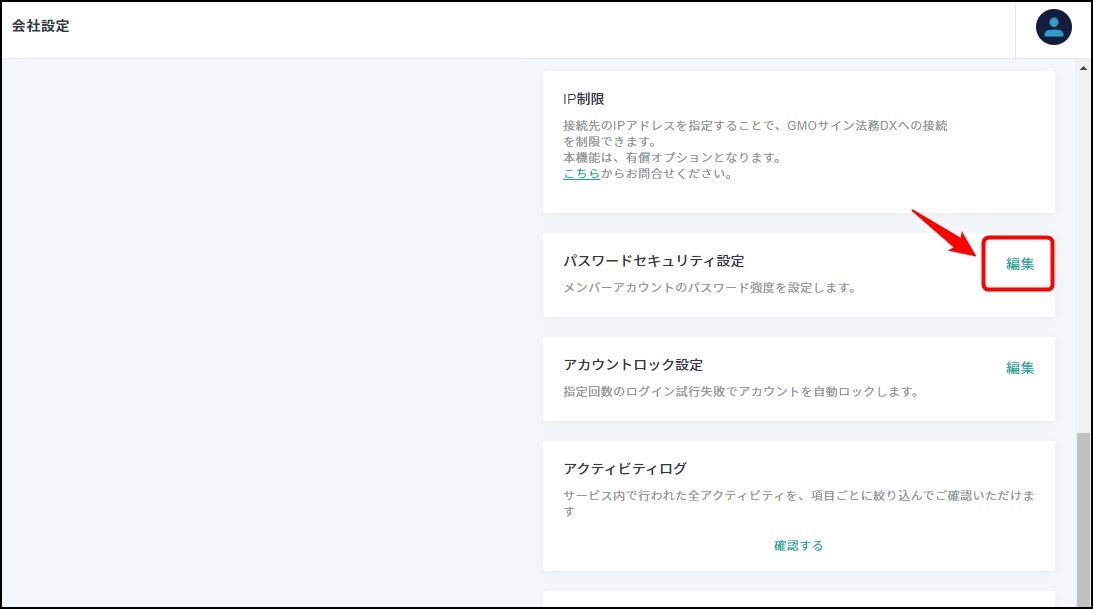
Task: Edit パスワードセキュリティ設定 via 編集
Action: click(1019, 264)
